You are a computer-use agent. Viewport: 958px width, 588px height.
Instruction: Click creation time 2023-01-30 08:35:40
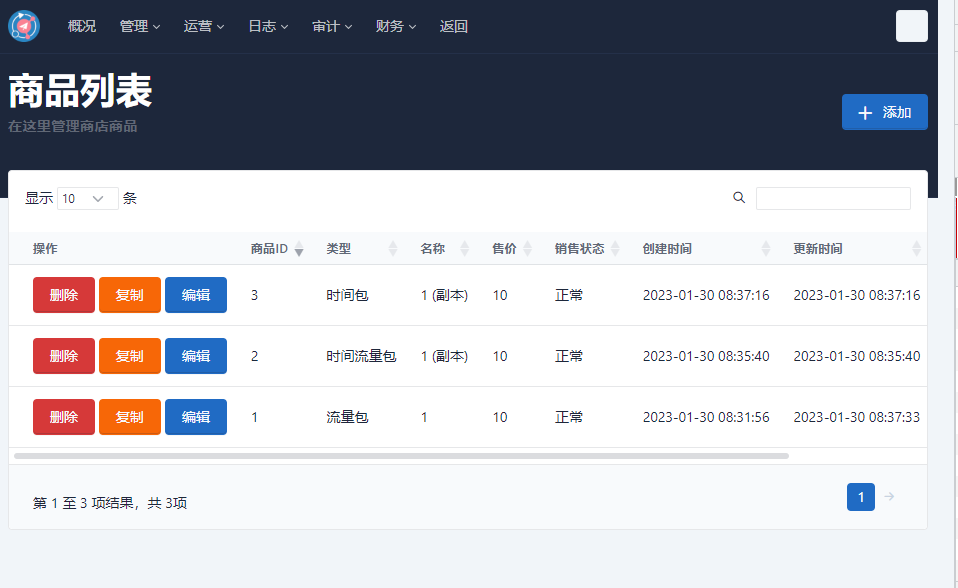pos(706,356)
